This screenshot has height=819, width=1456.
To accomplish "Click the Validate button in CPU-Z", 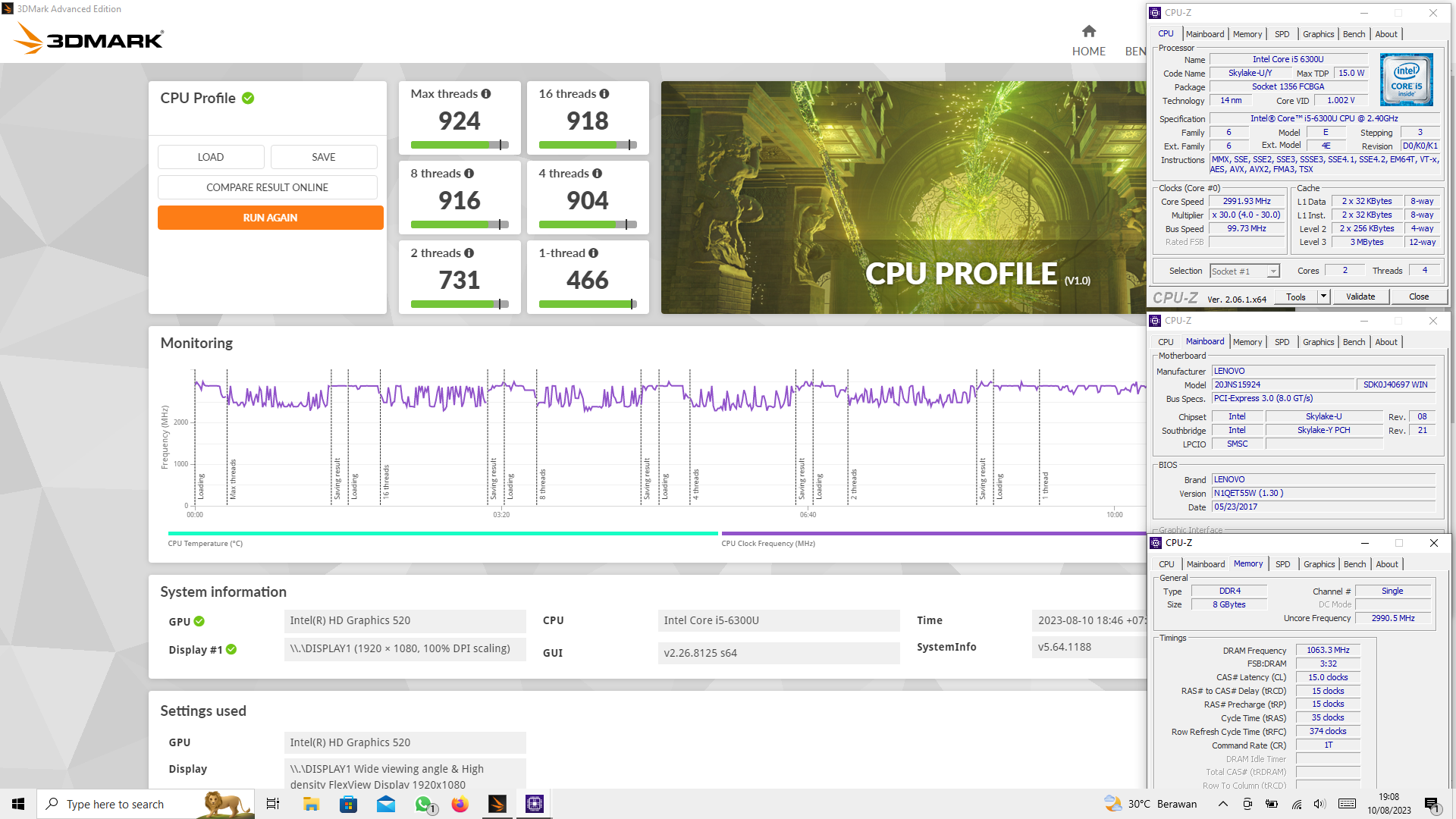I will point(1360,297).
